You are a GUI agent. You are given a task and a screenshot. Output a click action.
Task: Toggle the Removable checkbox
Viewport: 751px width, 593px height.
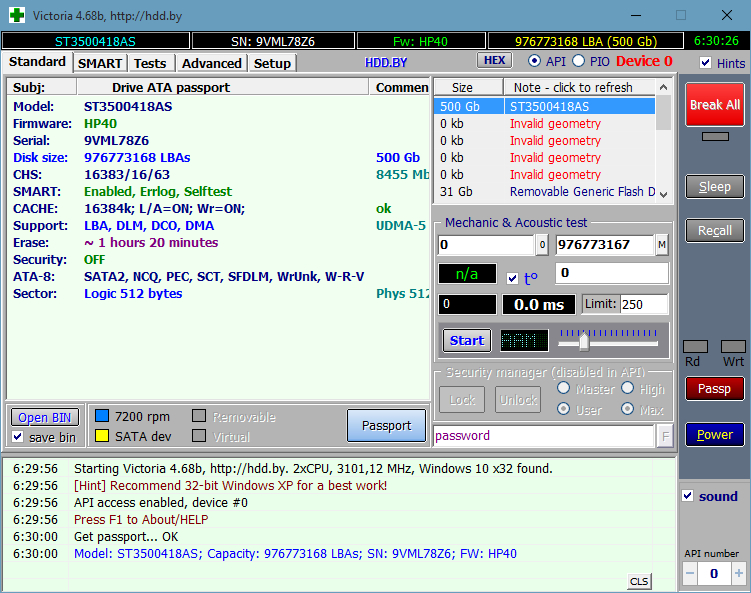(199, 416)
